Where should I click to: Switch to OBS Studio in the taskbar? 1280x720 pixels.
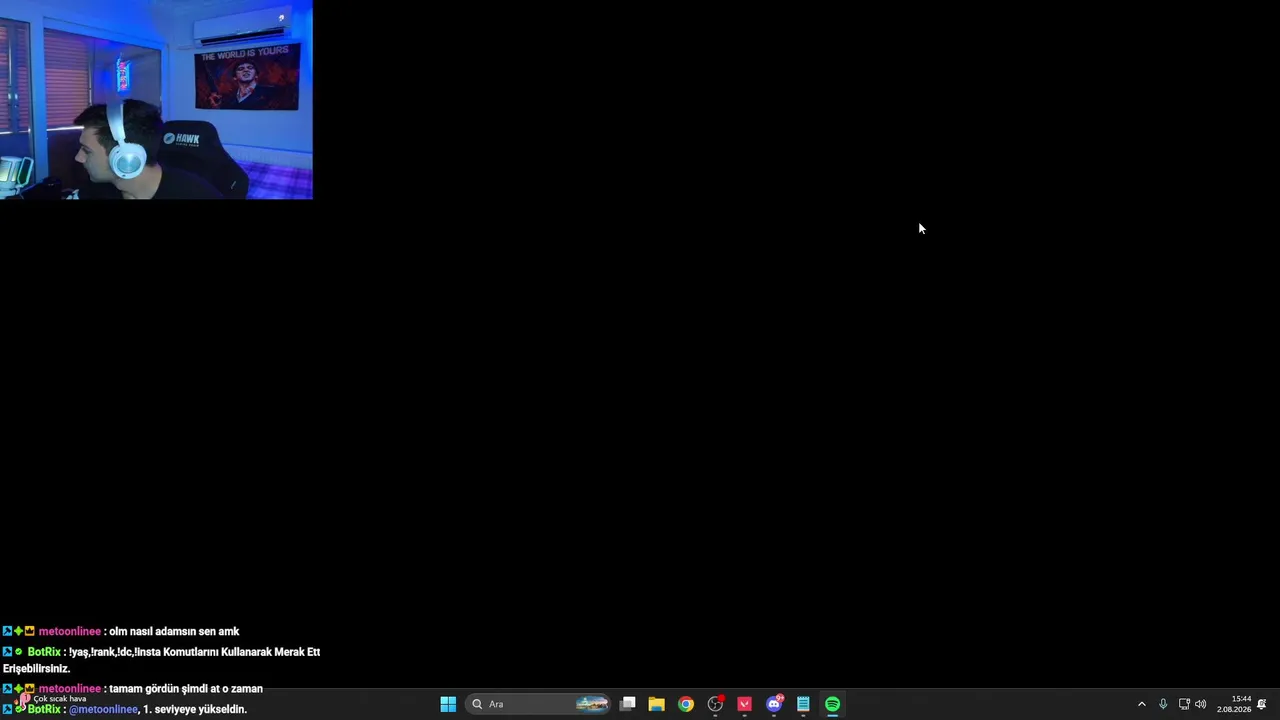(x=715, y=704)
